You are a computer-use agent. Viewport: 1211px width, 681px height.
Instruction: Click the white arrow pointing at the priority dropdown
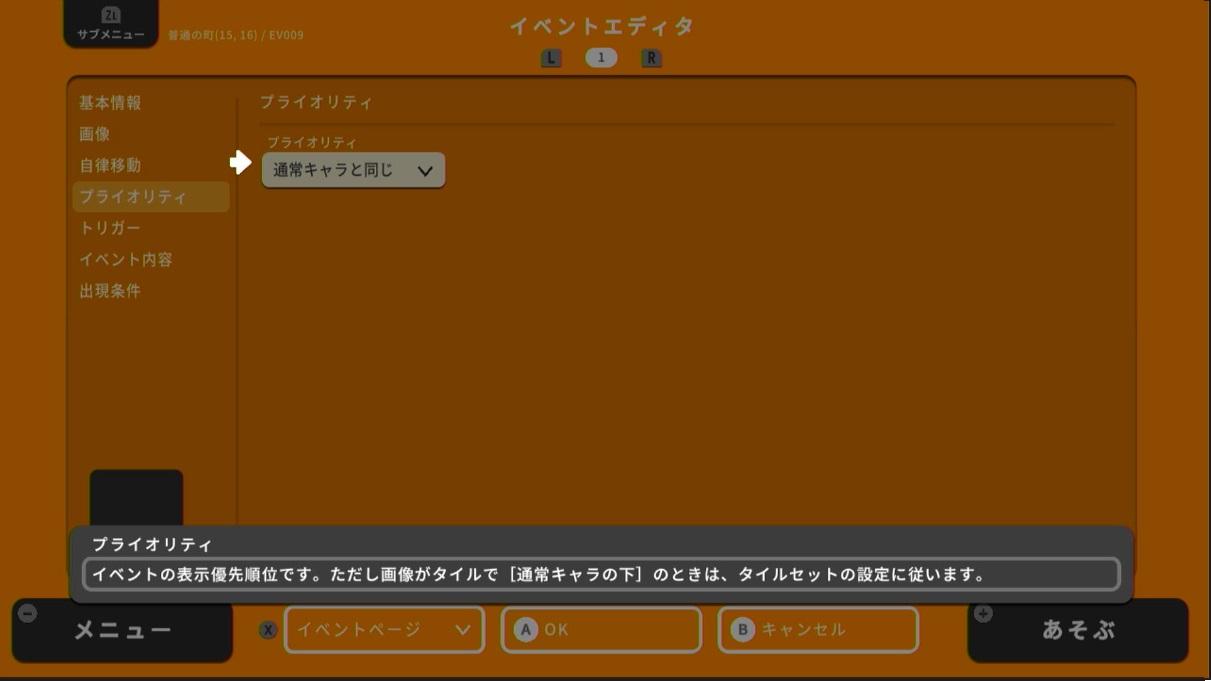coord(239,163)
